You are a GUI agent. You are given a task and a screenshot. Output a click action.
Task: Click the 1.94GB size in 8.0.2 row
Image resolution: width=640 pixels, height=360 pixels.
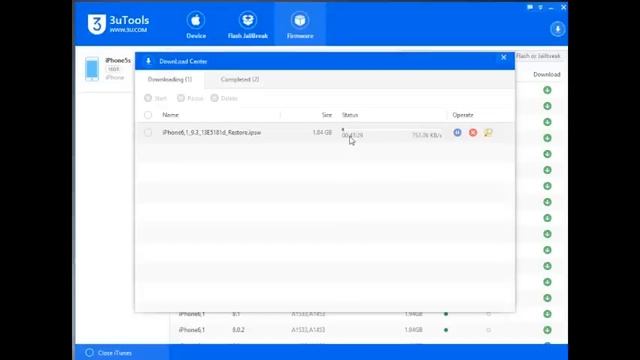413,330
